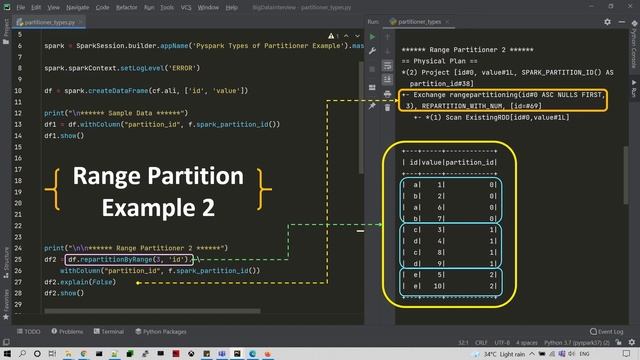The width and height of the screenshot is (640, 360).
Task: Open the View menu
Action: (53, 7)
